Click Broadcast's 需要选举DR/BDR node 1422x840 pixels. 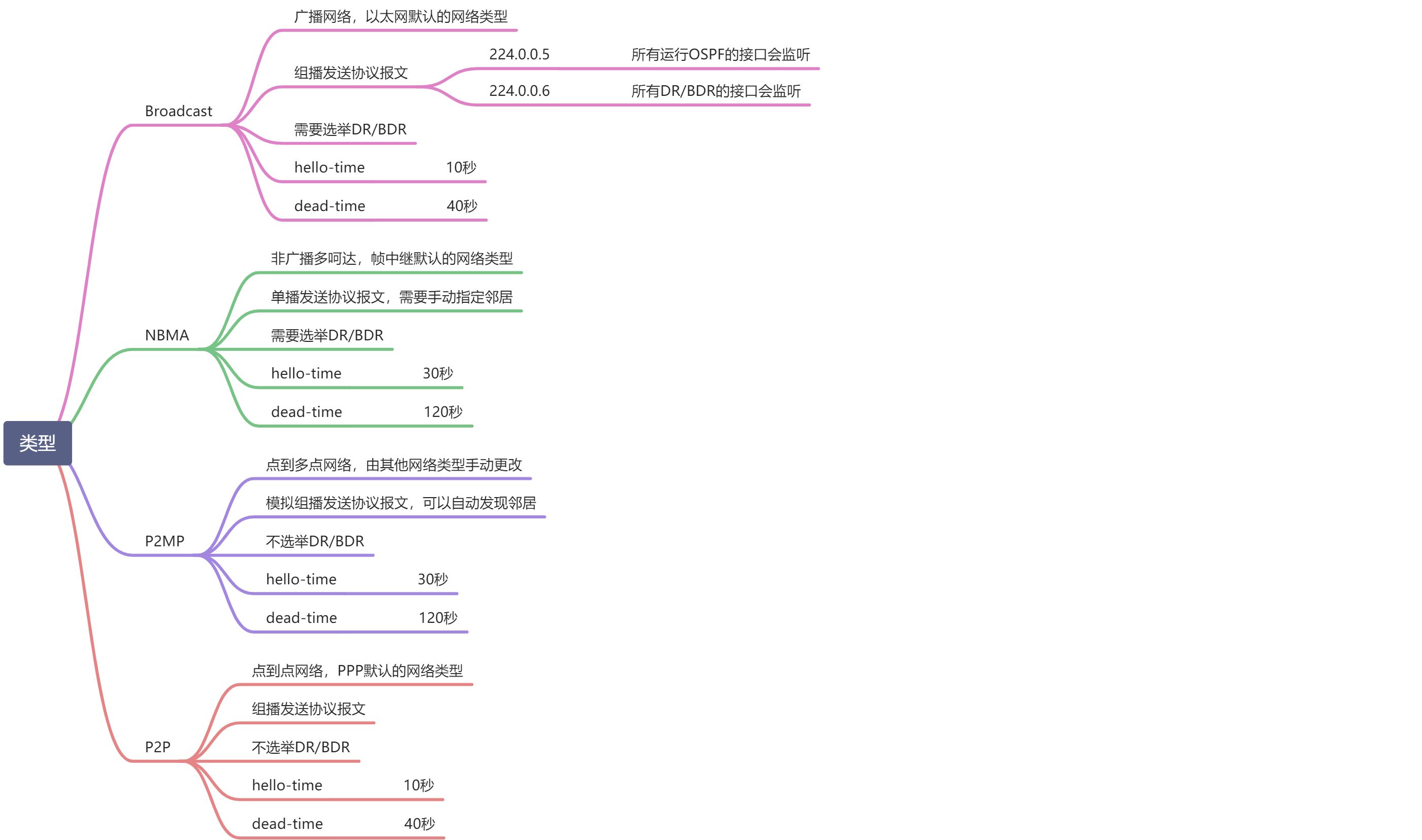click(x=350, y=130)
